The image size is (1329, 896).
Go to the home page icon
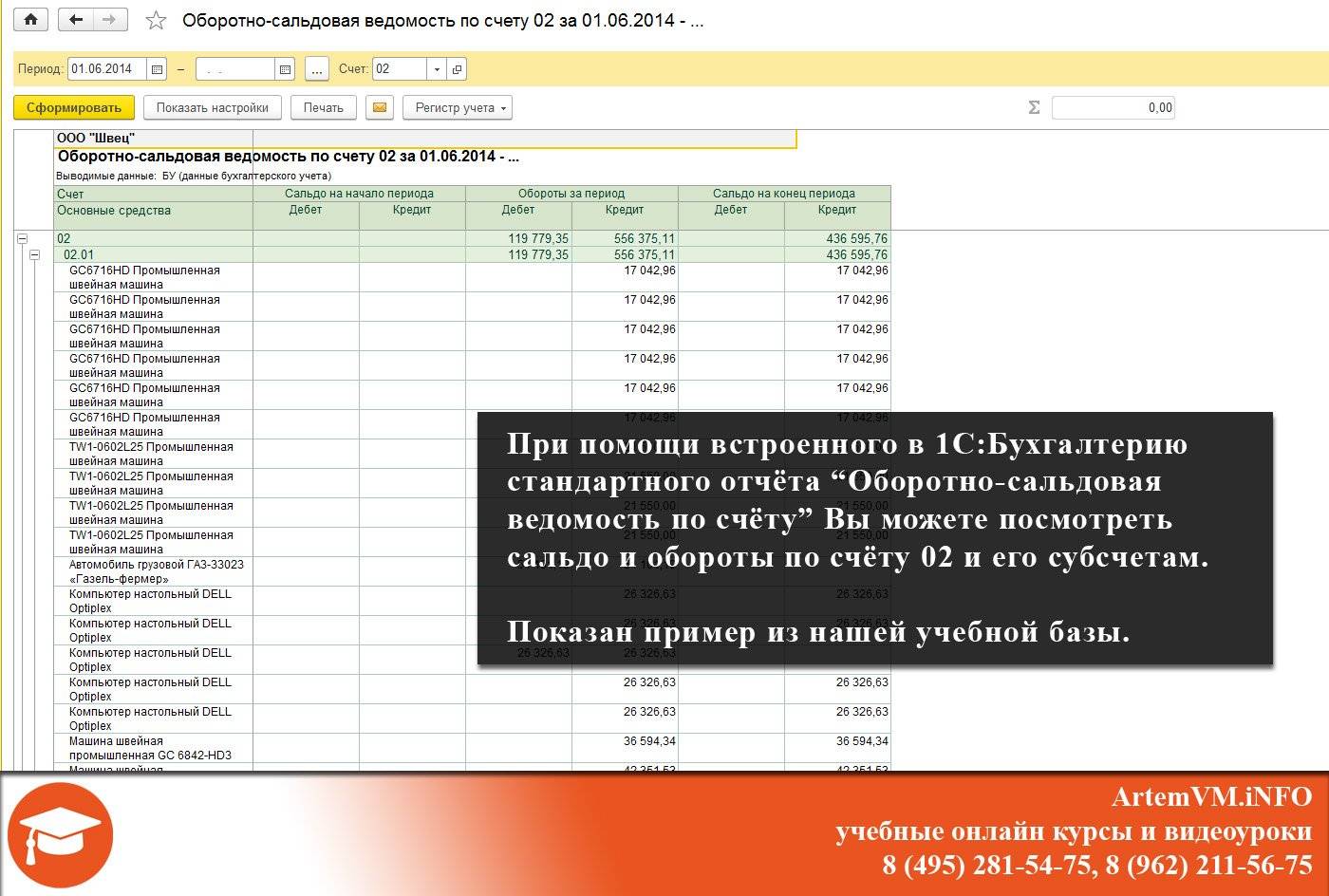[31, 20]
